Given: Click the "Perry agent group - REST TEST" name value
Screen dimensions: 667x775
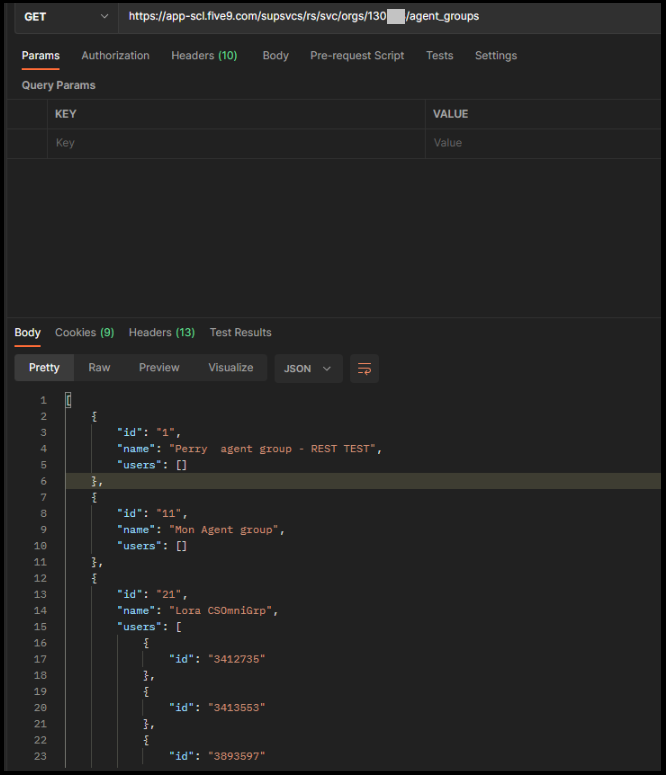Looking at the screenshot, I should click(272, 449).
